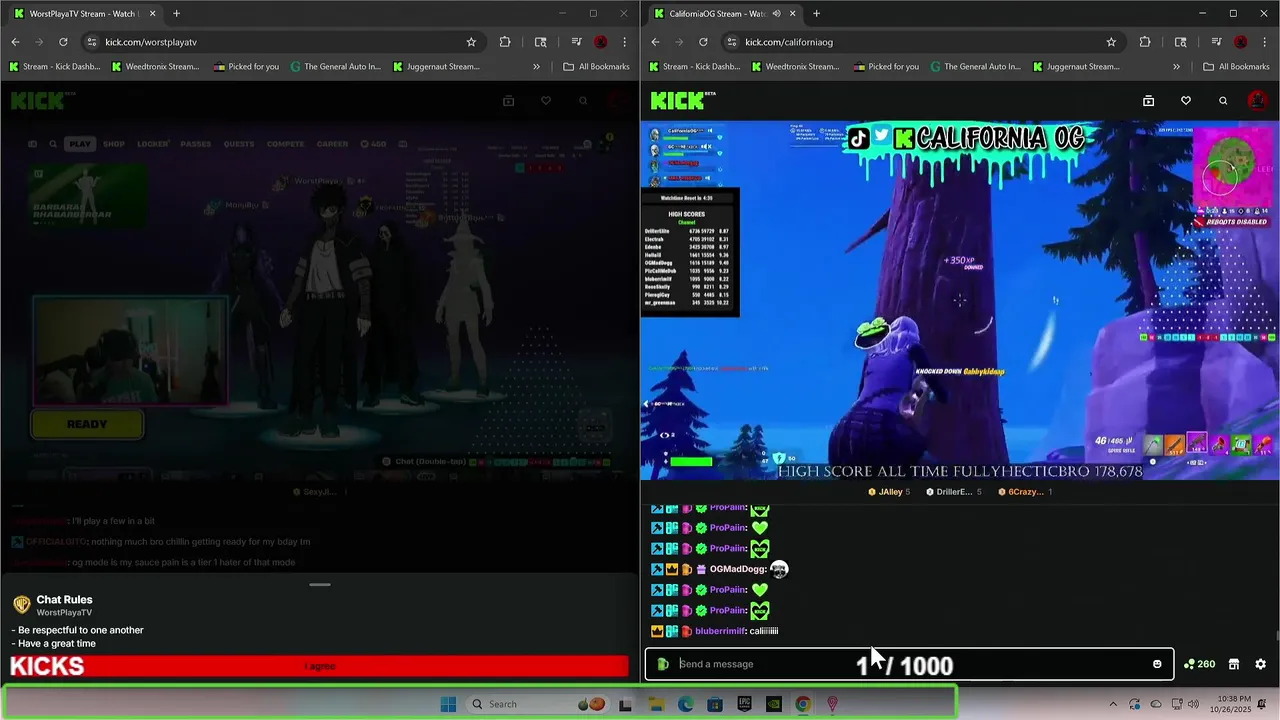This screenshot has width=1280, height=720.
Task: Close the CaliforniaOG Stream tab
Action: tap(792, 14)
